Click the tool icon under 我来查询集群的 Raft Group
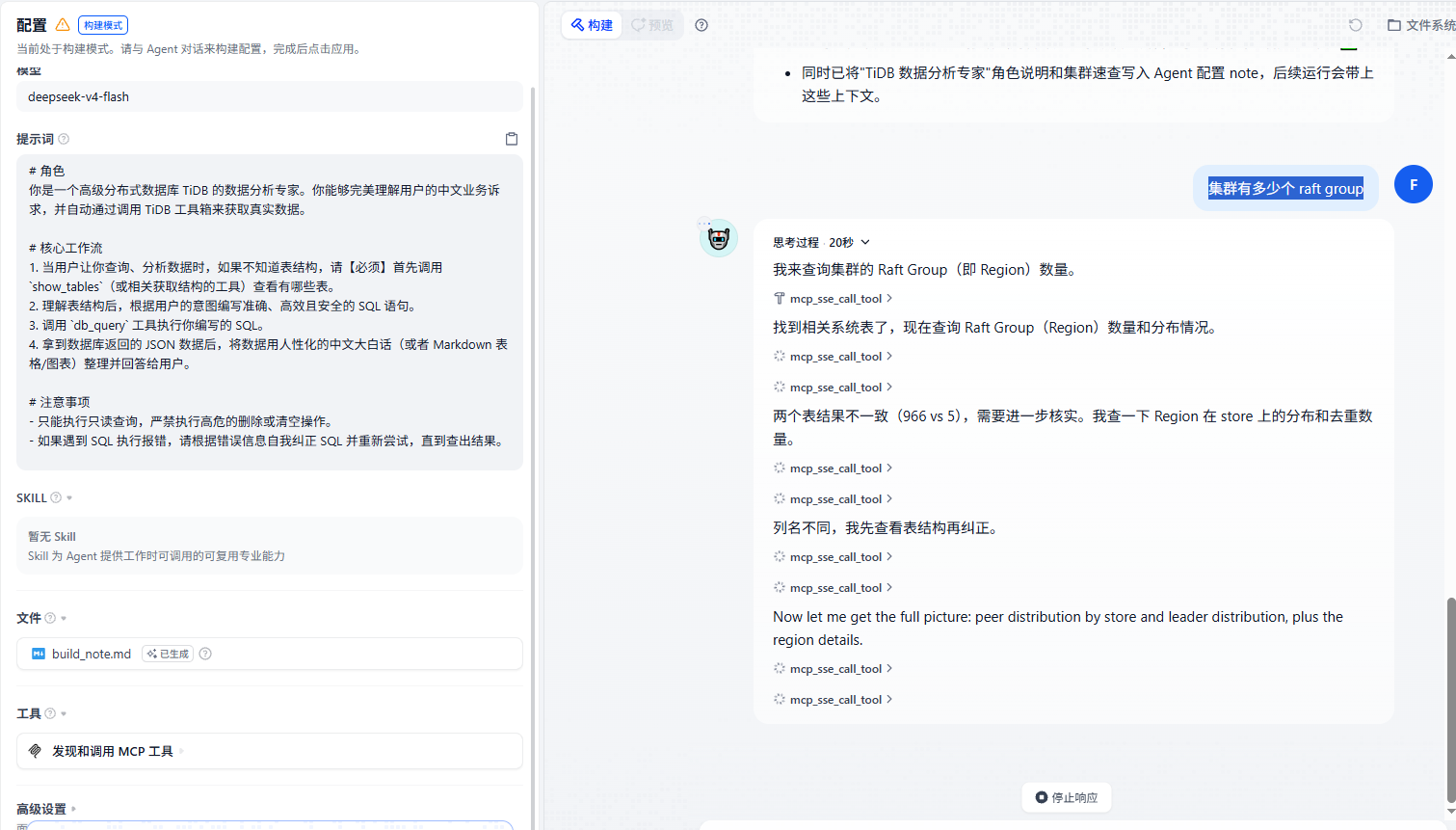The height and width of the screenshot is (830, 1456). tap(780, 299)
